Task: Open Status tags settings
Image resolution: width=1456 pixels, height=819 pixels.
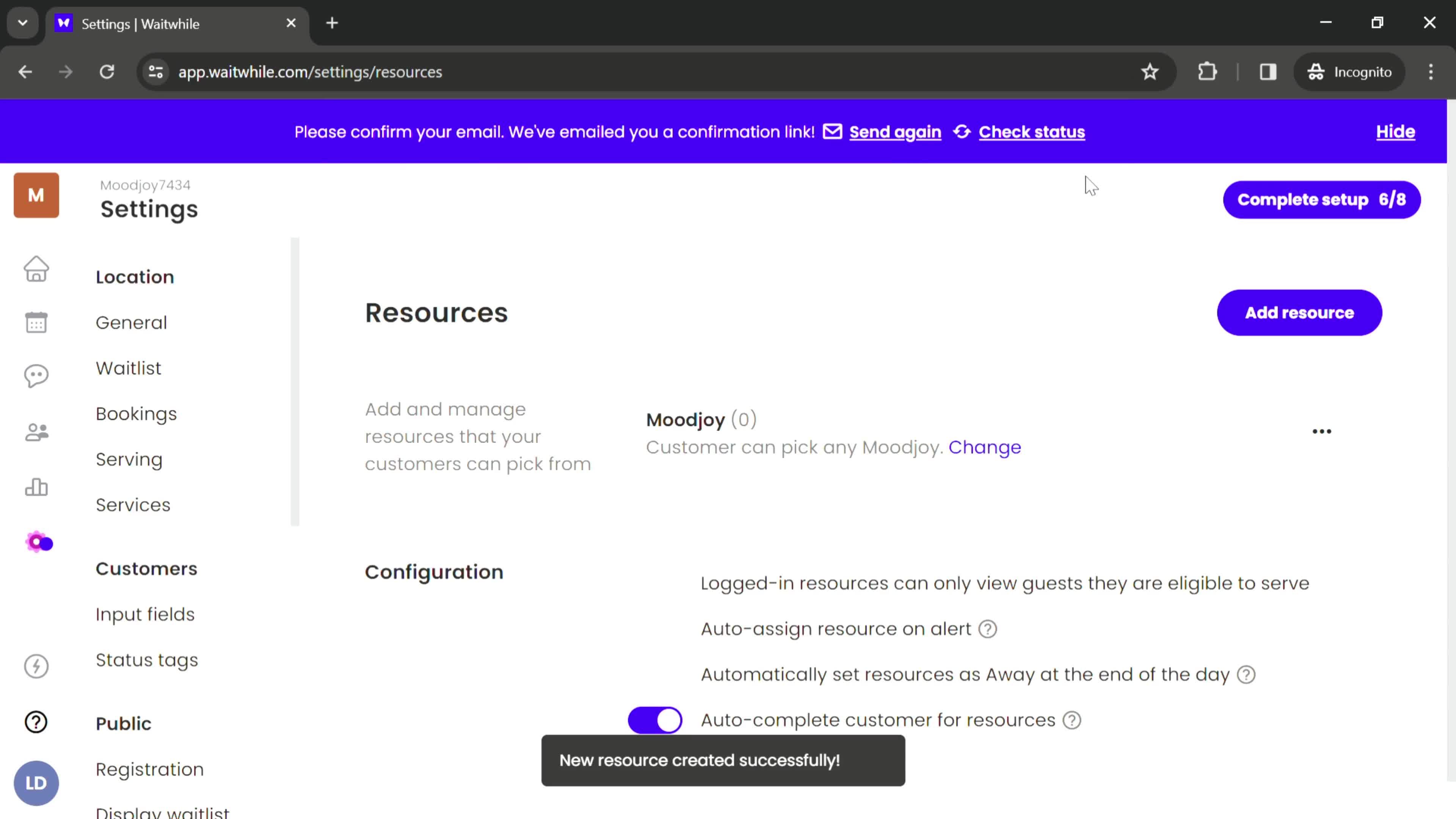Action: (x=147, y=661)
